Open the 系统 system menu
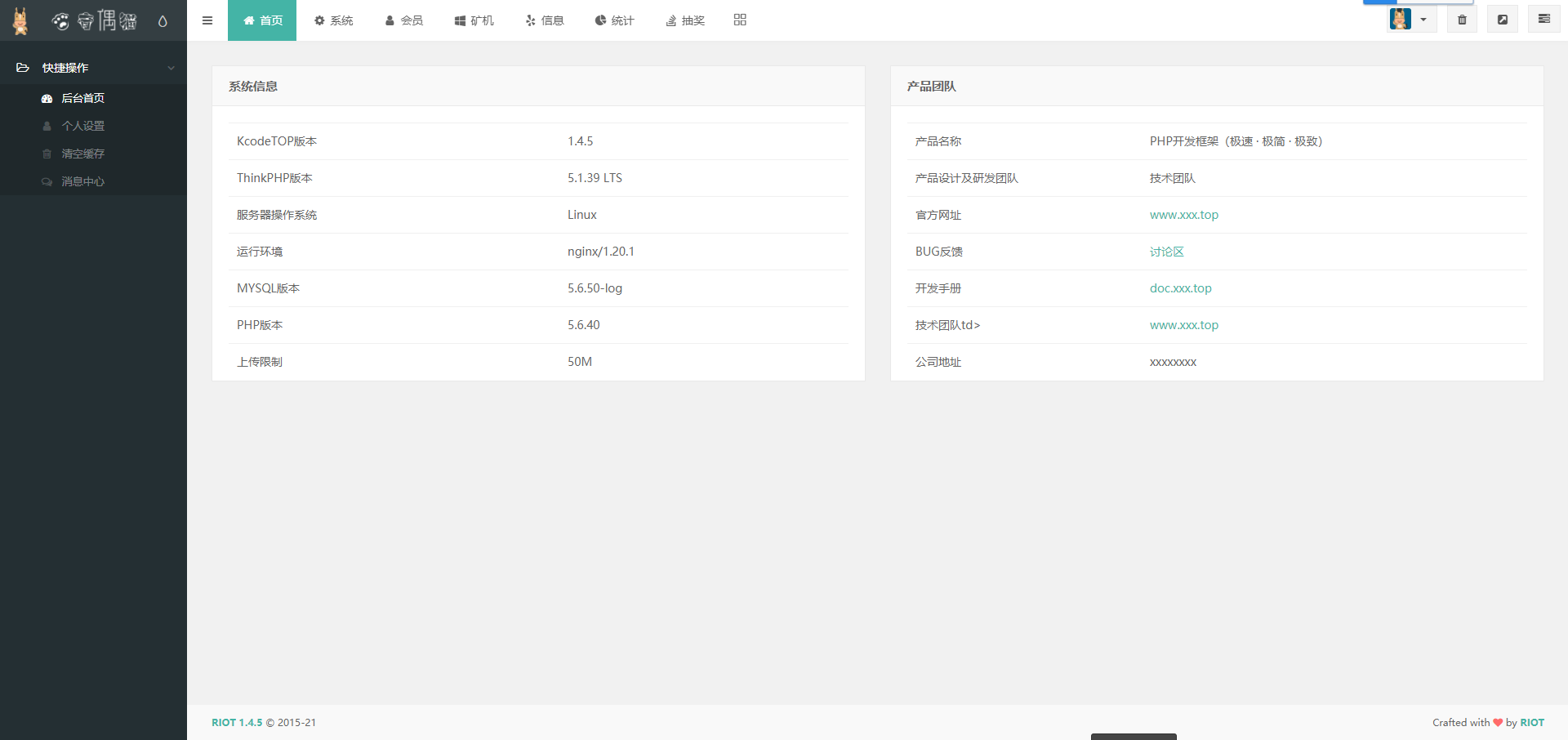 coord(333,20)
